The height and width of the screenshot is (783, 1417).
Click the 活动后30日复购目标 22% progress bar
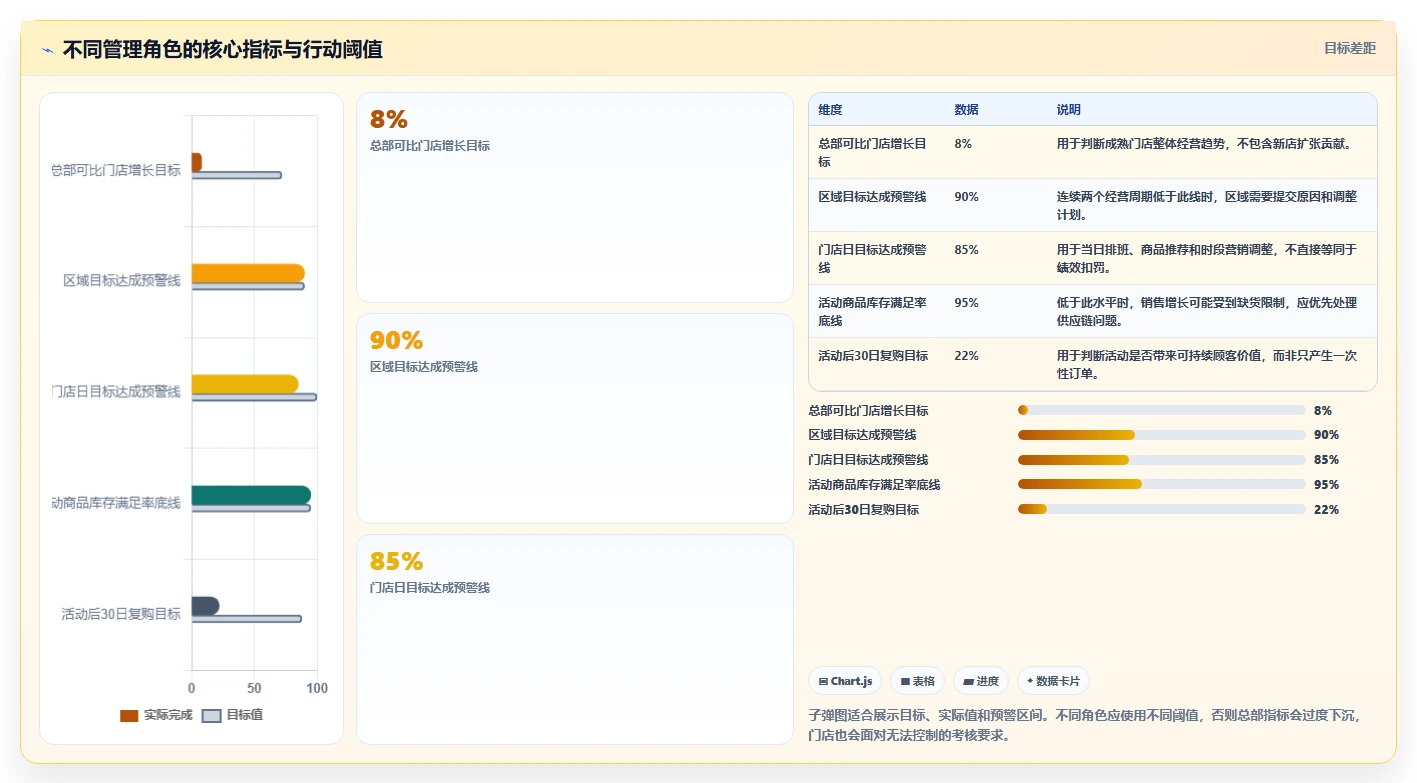[1162, 510]
